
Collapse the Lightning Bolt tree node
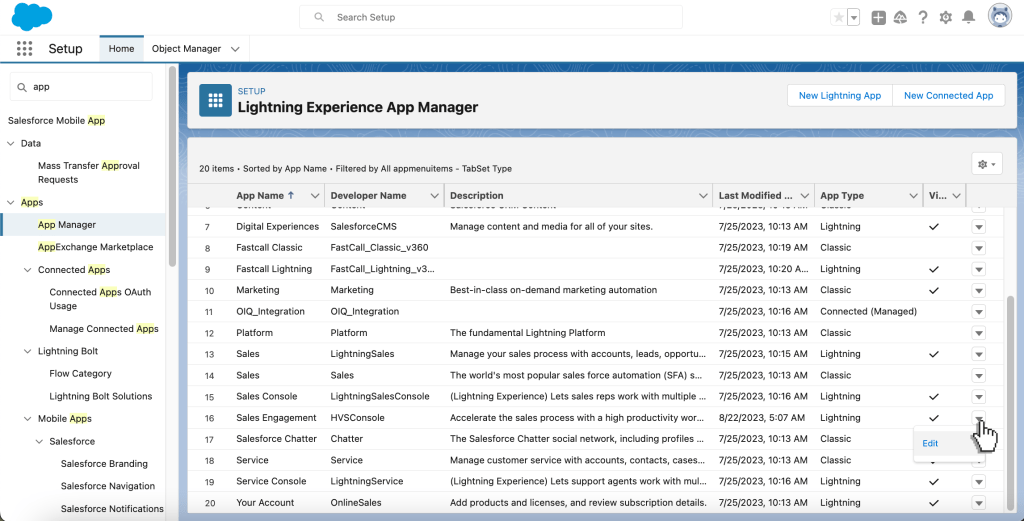pyautogui.click(x=27, y=351)
